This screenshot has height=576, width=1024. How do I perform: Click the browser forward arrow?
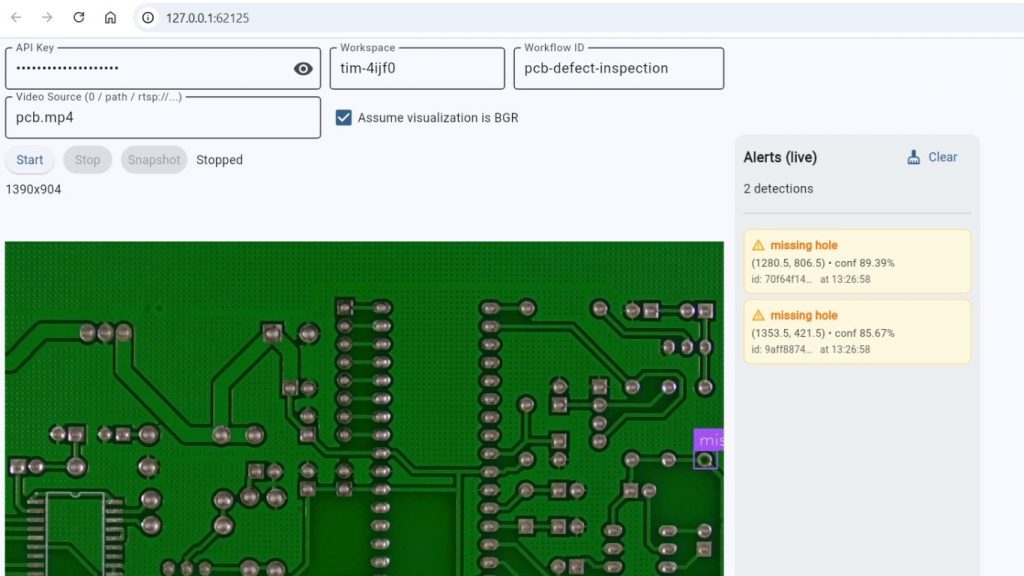pos(47,18)
